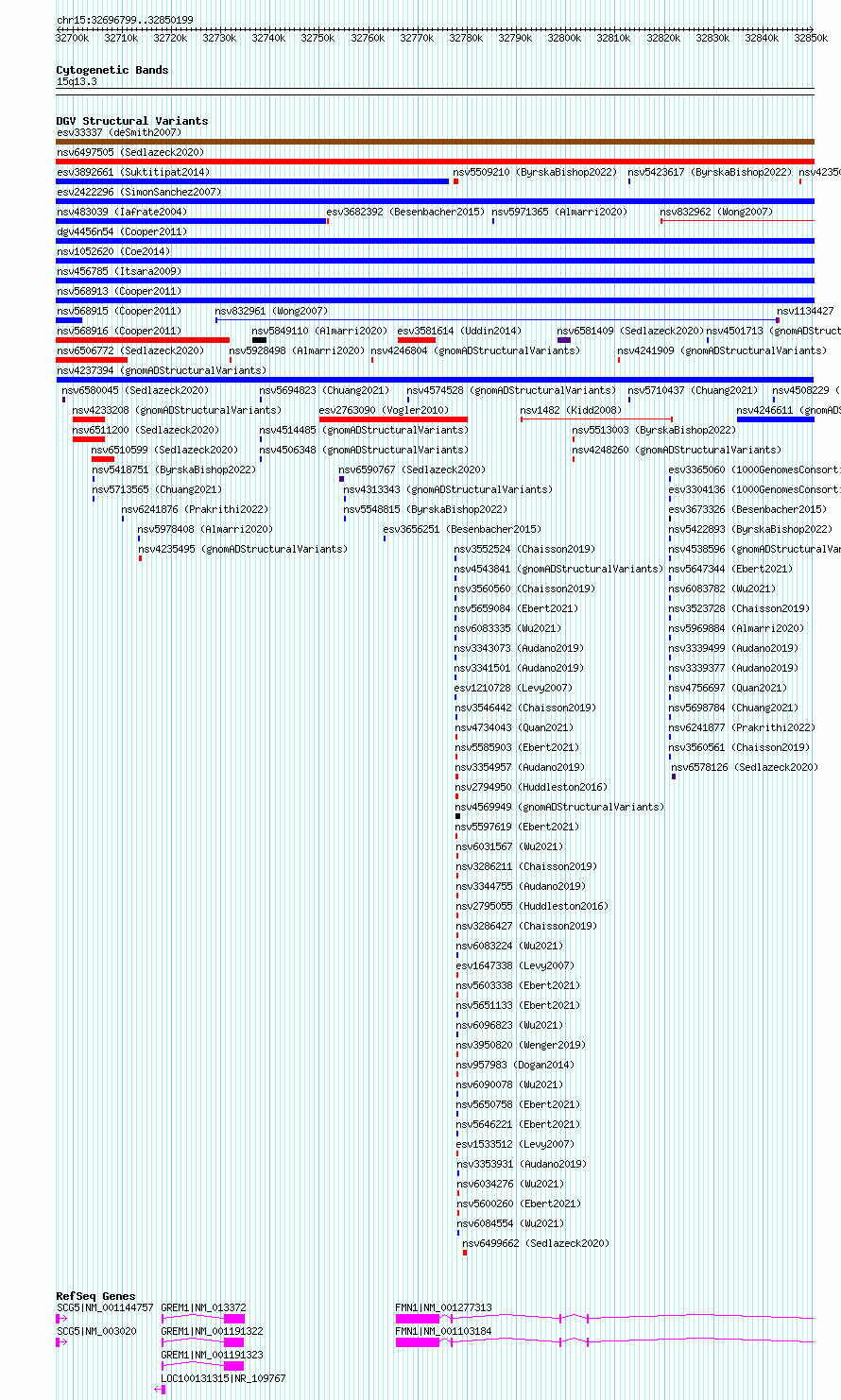Open nsv2794950 (Huddleston2016) variant
This screenshot has width=841, height=1400.
coord(531,787)
